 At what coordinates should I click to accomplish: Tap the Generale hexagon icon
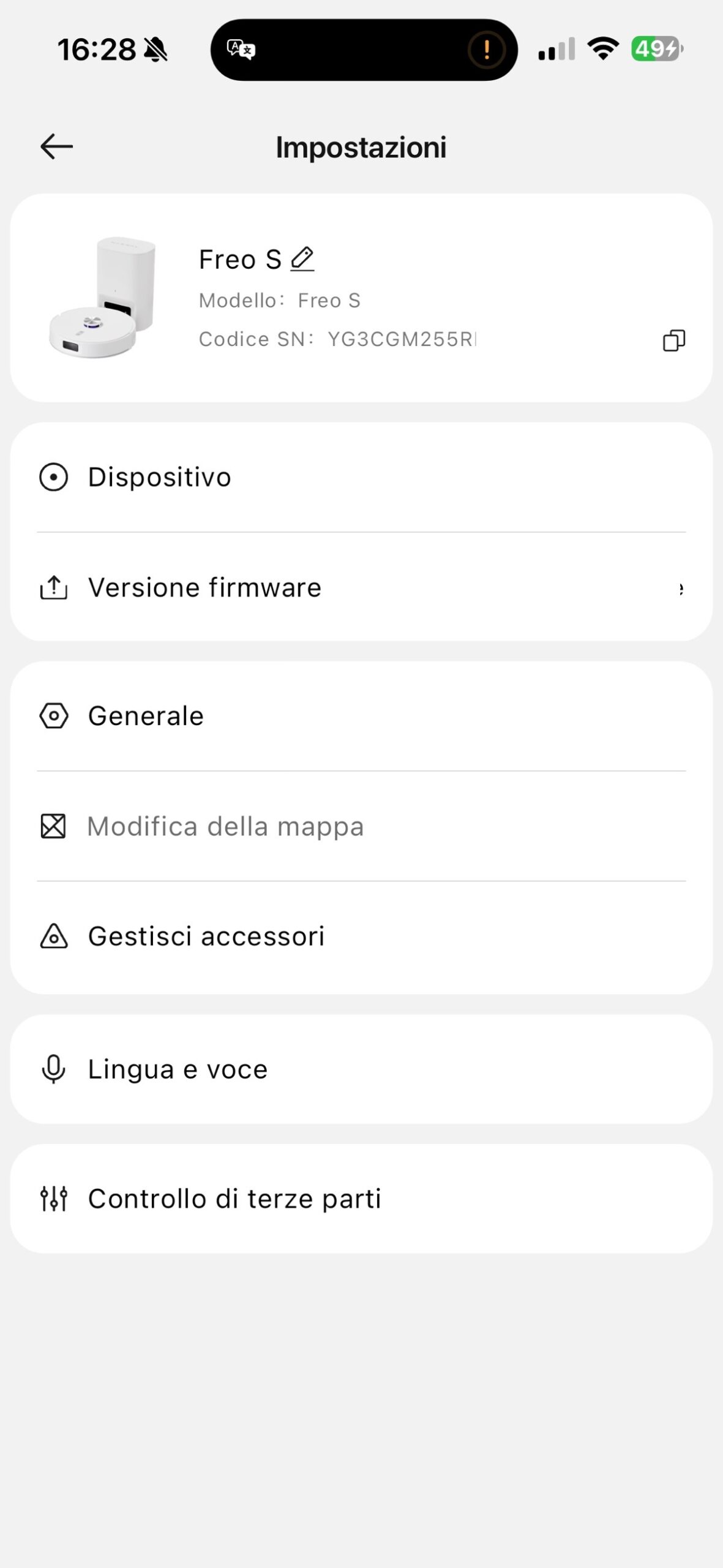54,716
